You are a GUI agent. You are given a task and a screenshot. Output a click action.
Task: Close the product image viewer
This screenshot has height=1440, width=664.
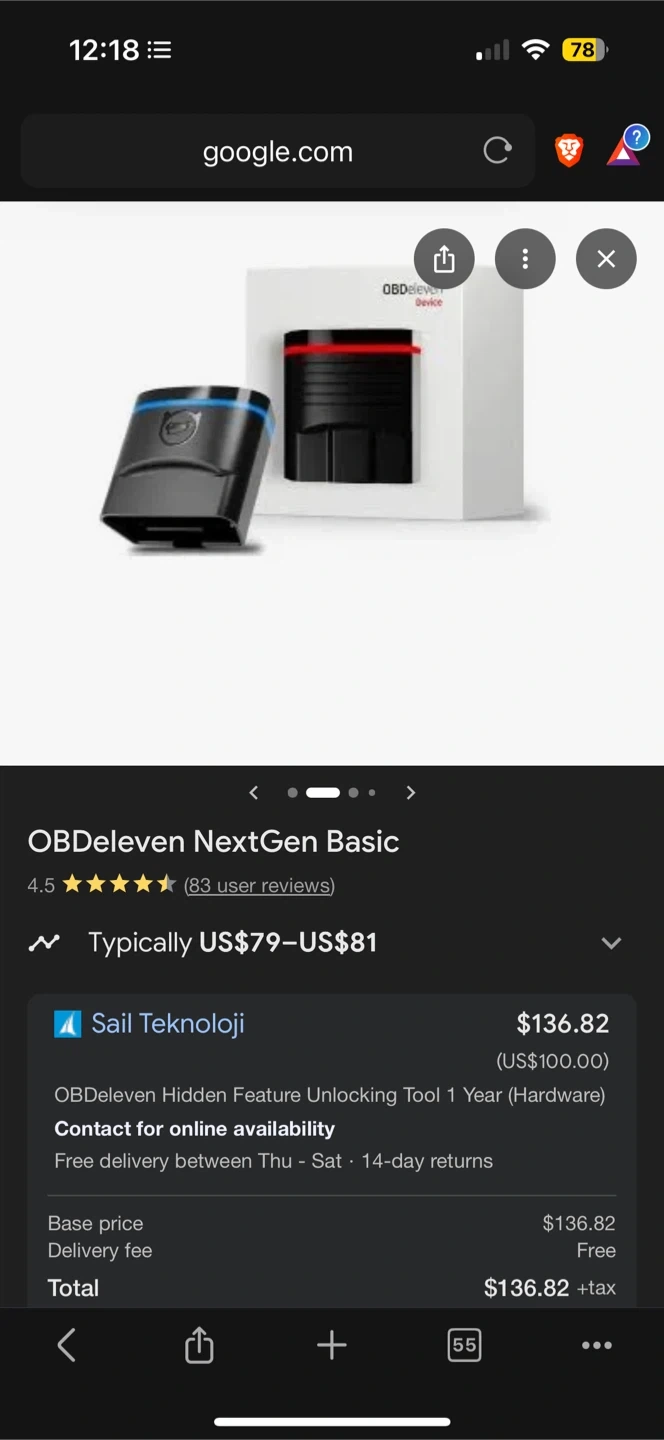606,259
